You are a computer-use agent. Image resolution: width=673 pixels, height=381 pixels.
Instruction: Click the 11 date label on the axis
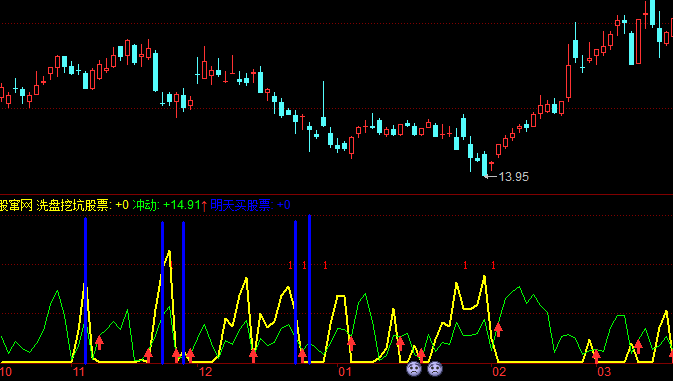[x=79, y=372]
